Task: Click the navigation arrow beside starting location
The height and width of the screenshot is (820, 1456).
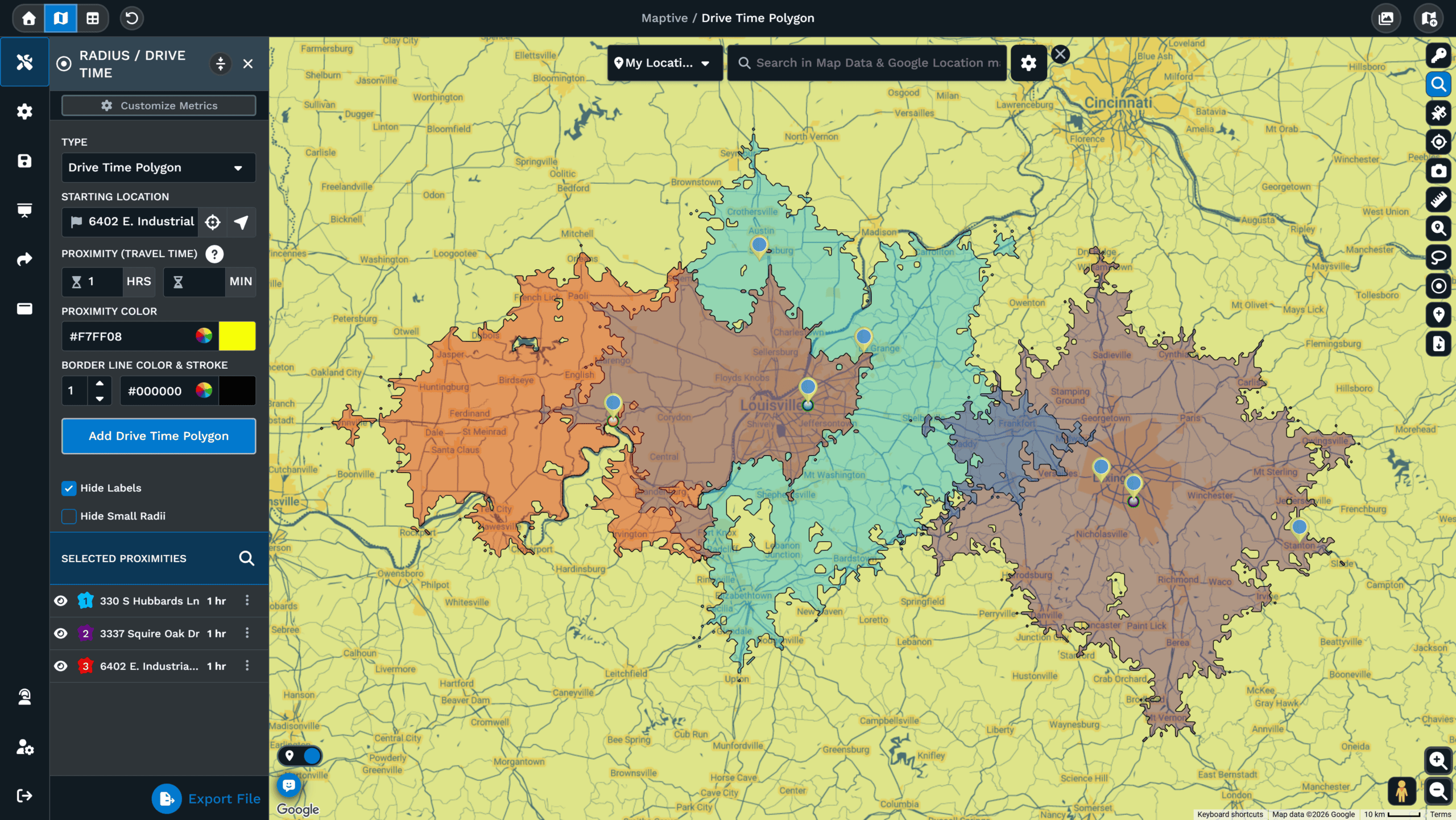Action: 241,222
